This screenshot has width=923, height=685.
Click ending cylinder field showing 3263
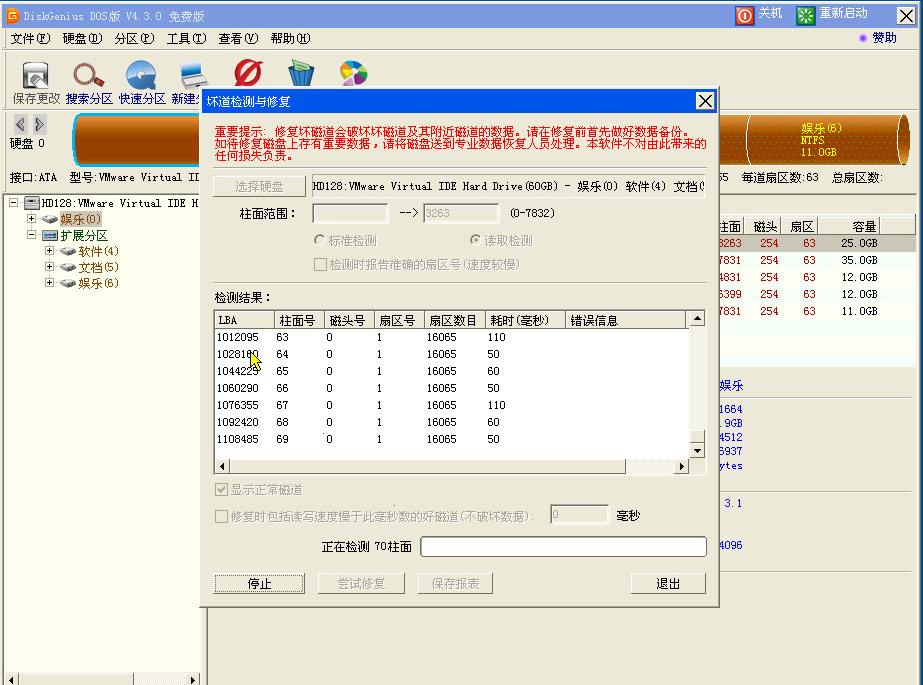tap(461, 213)
